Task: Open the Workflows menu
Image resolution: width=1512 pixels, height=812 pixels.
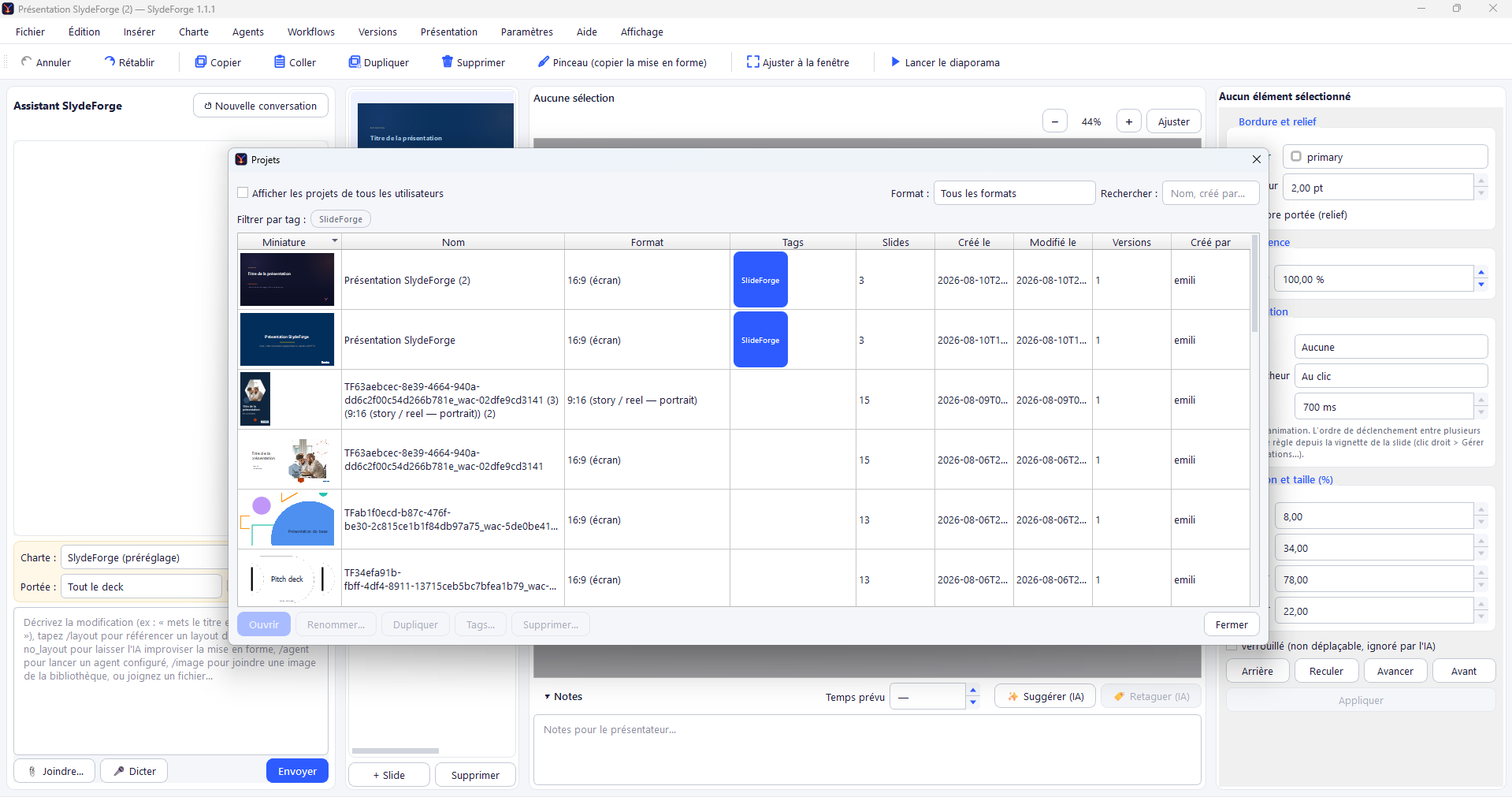Action: [311, 32]
